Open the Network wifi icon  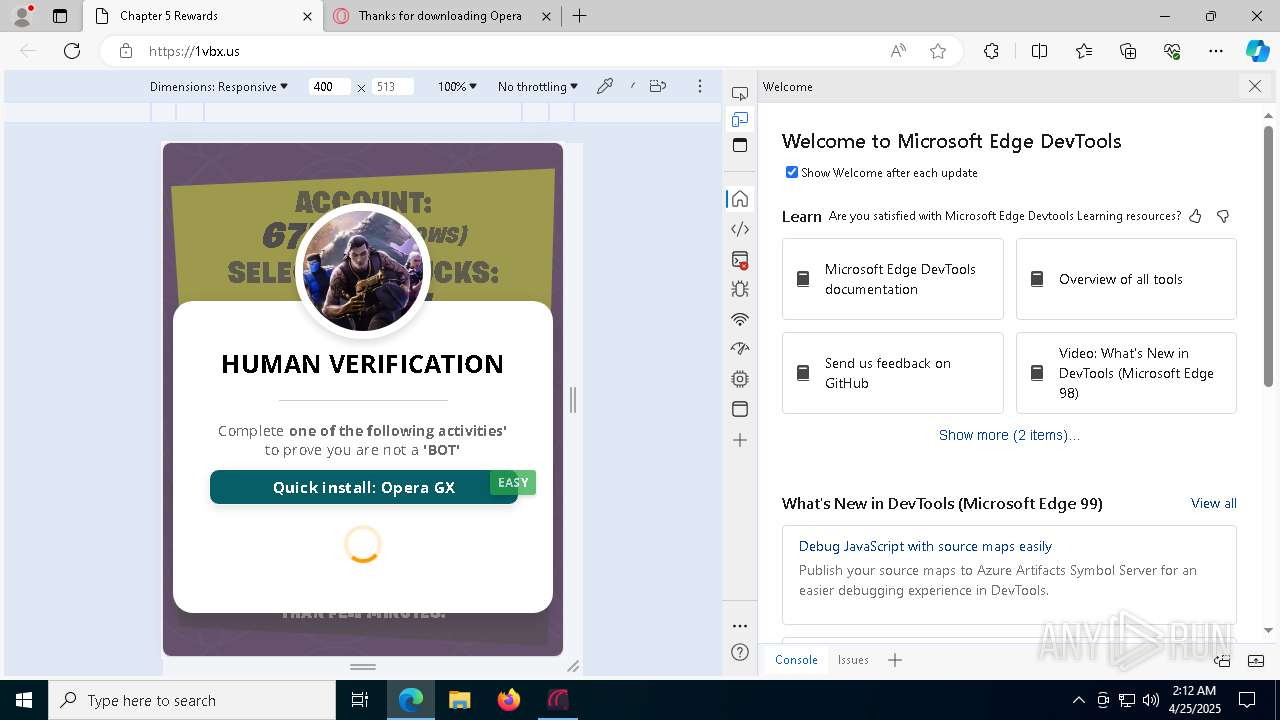[740, 320]
